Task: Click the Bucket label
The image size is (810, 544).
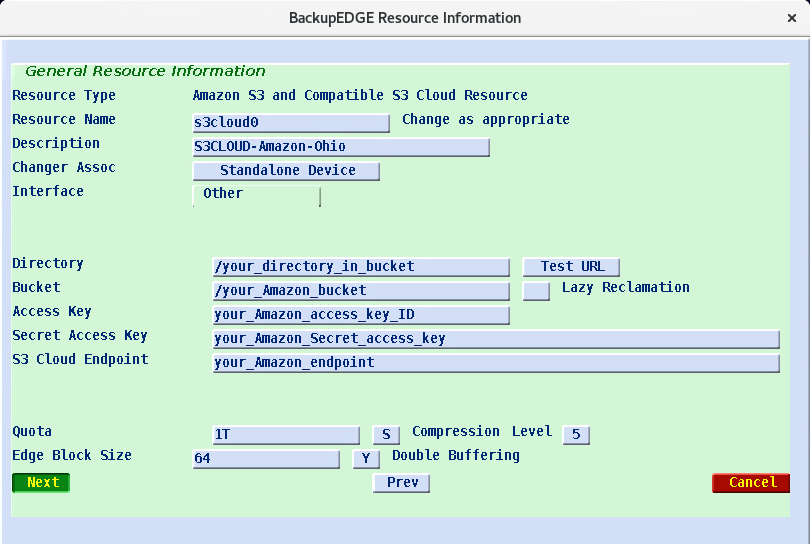Action: tap(36, 287)
